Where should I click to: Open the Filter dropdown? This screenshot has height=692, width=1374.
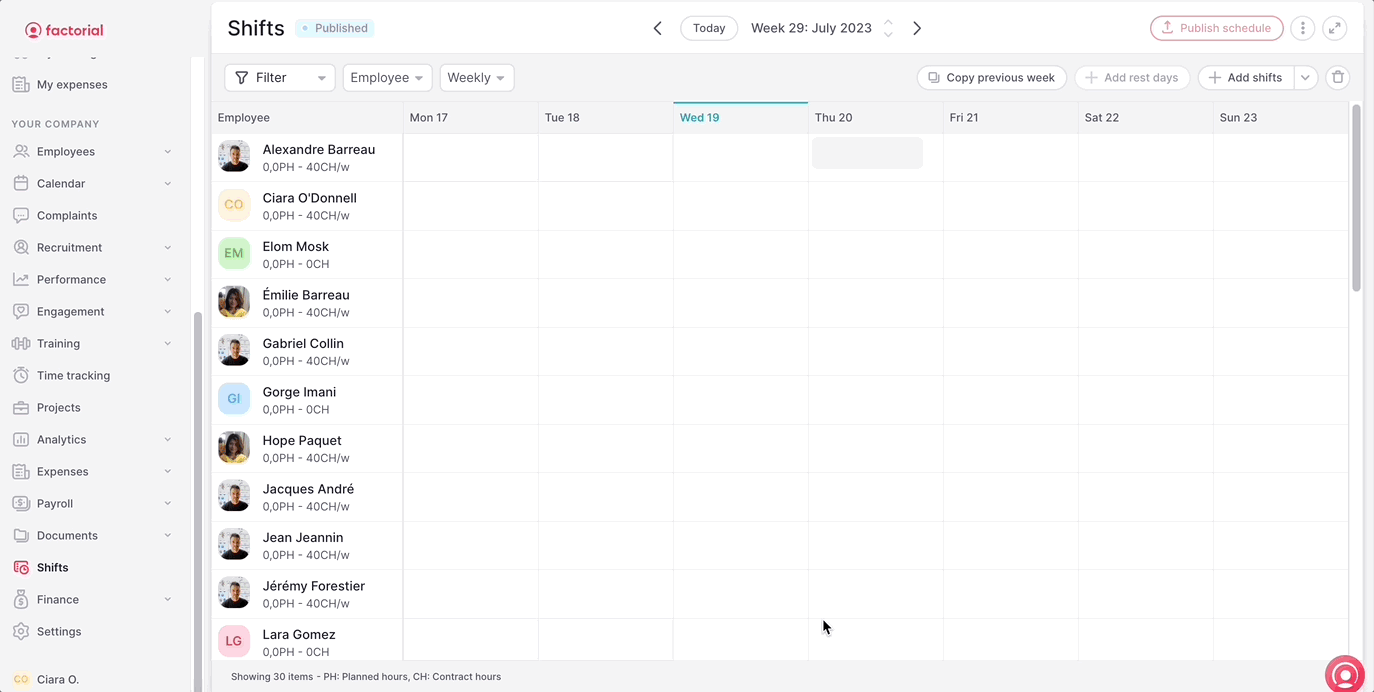pos(279,78)
